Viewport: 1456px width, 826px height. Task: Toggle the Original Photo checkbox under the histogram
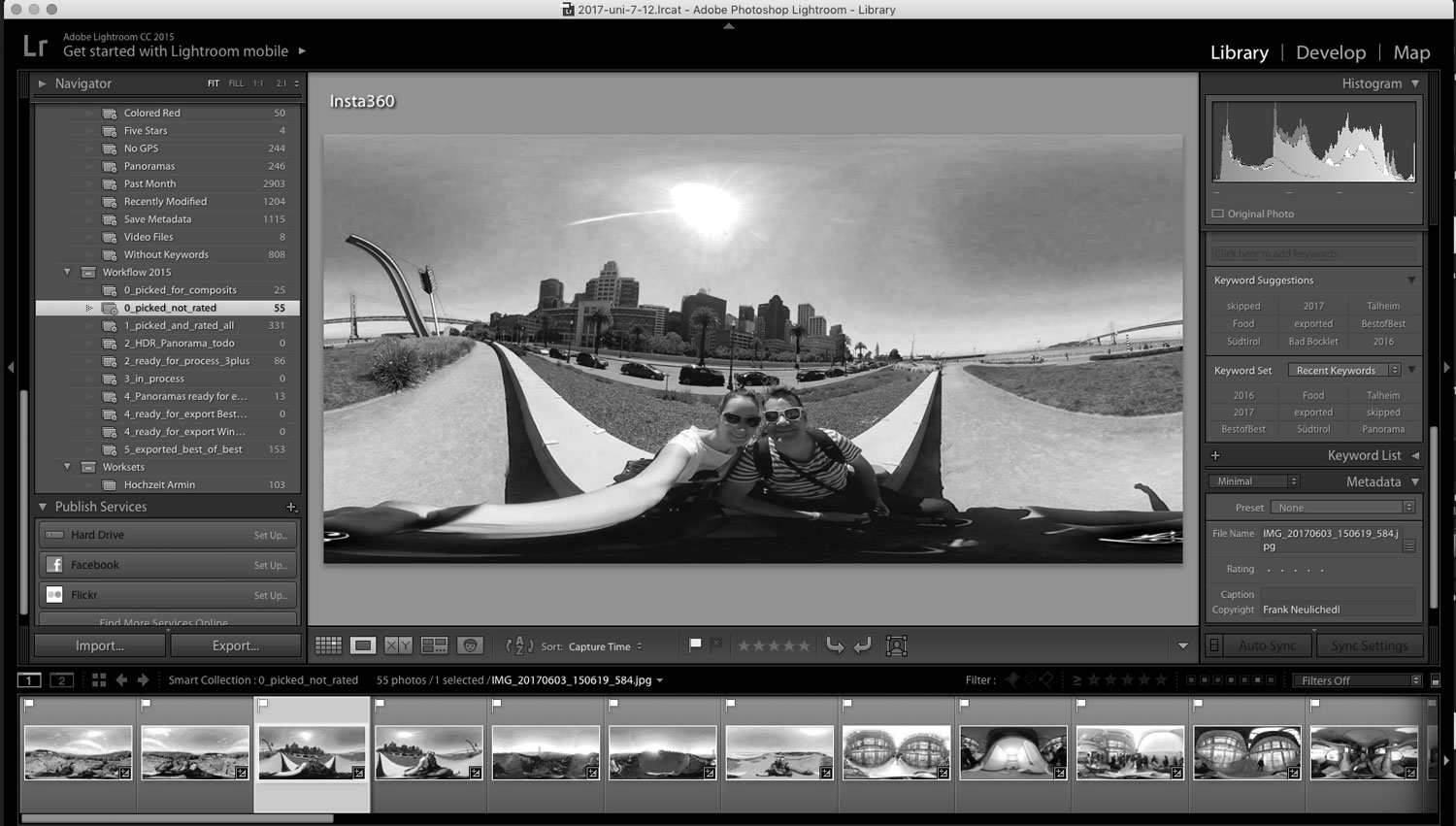(1217, 214)
